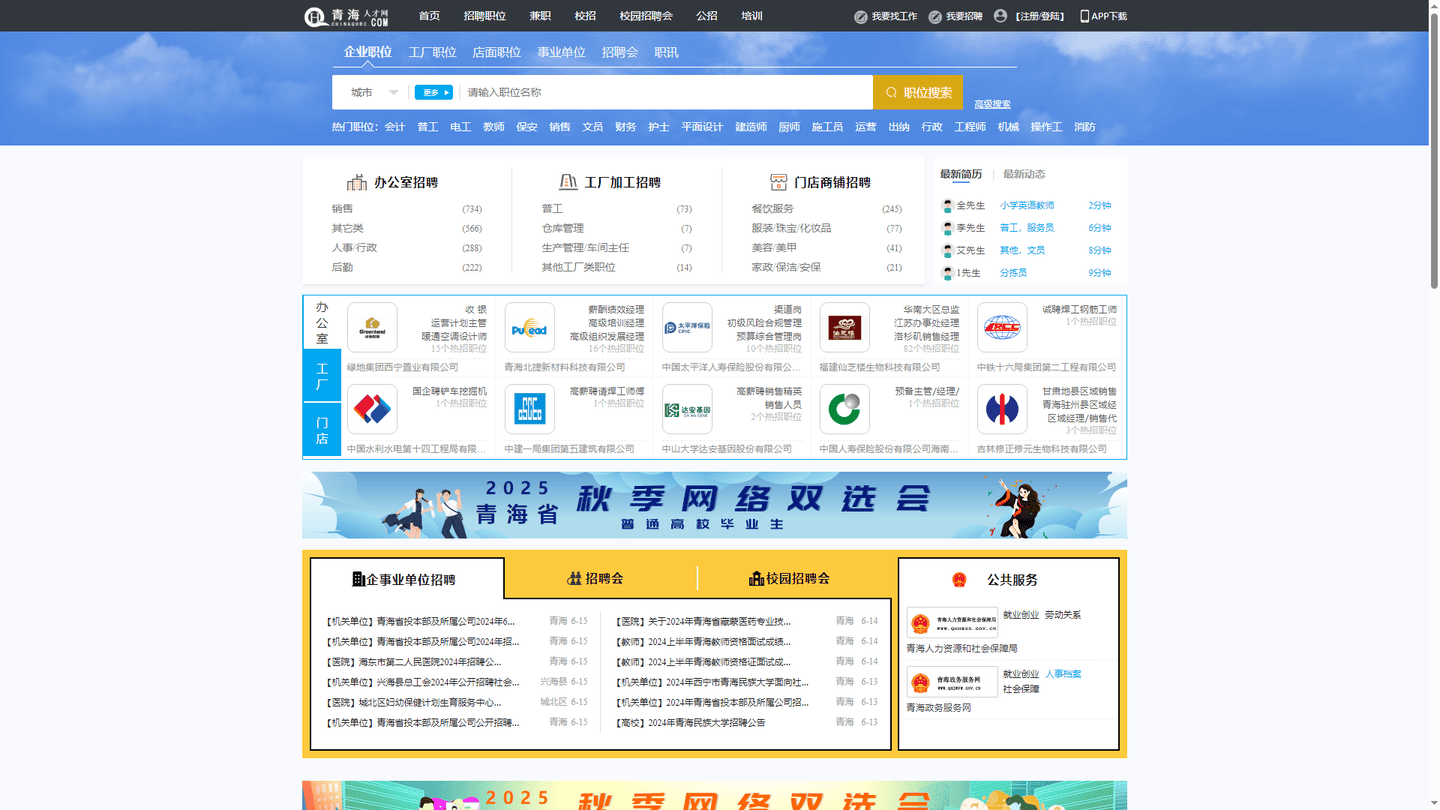Click the 门店商铺招聘 shop icon

pyautogui.click(x=779, y=182)
